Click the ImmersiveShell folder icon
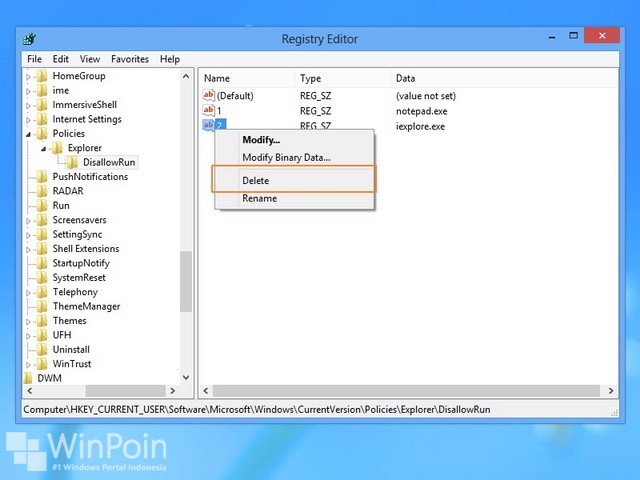The height and width of the screenshot is (480, 640). pos(42,105)
